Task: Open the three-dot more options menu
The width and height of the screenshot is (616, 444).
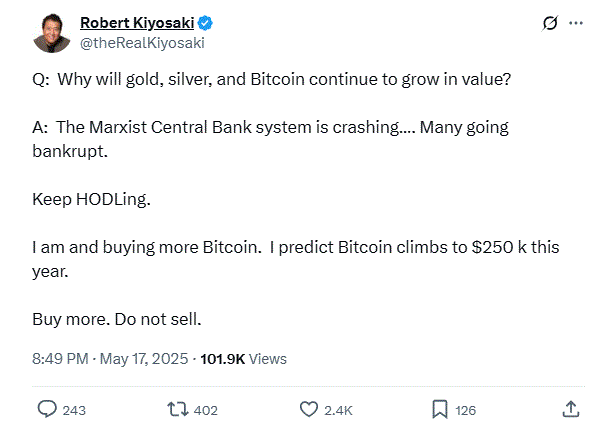Action: [575, 23]
